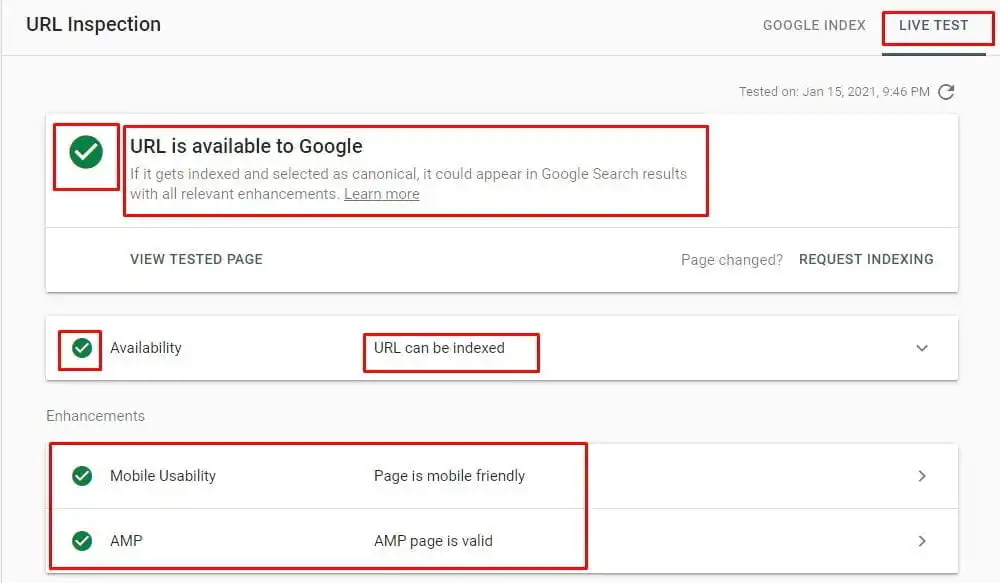The width and height of the screenshot is (1000, 583).
Task: Select the Page is mobile friendly text
Action: point(448,476)
